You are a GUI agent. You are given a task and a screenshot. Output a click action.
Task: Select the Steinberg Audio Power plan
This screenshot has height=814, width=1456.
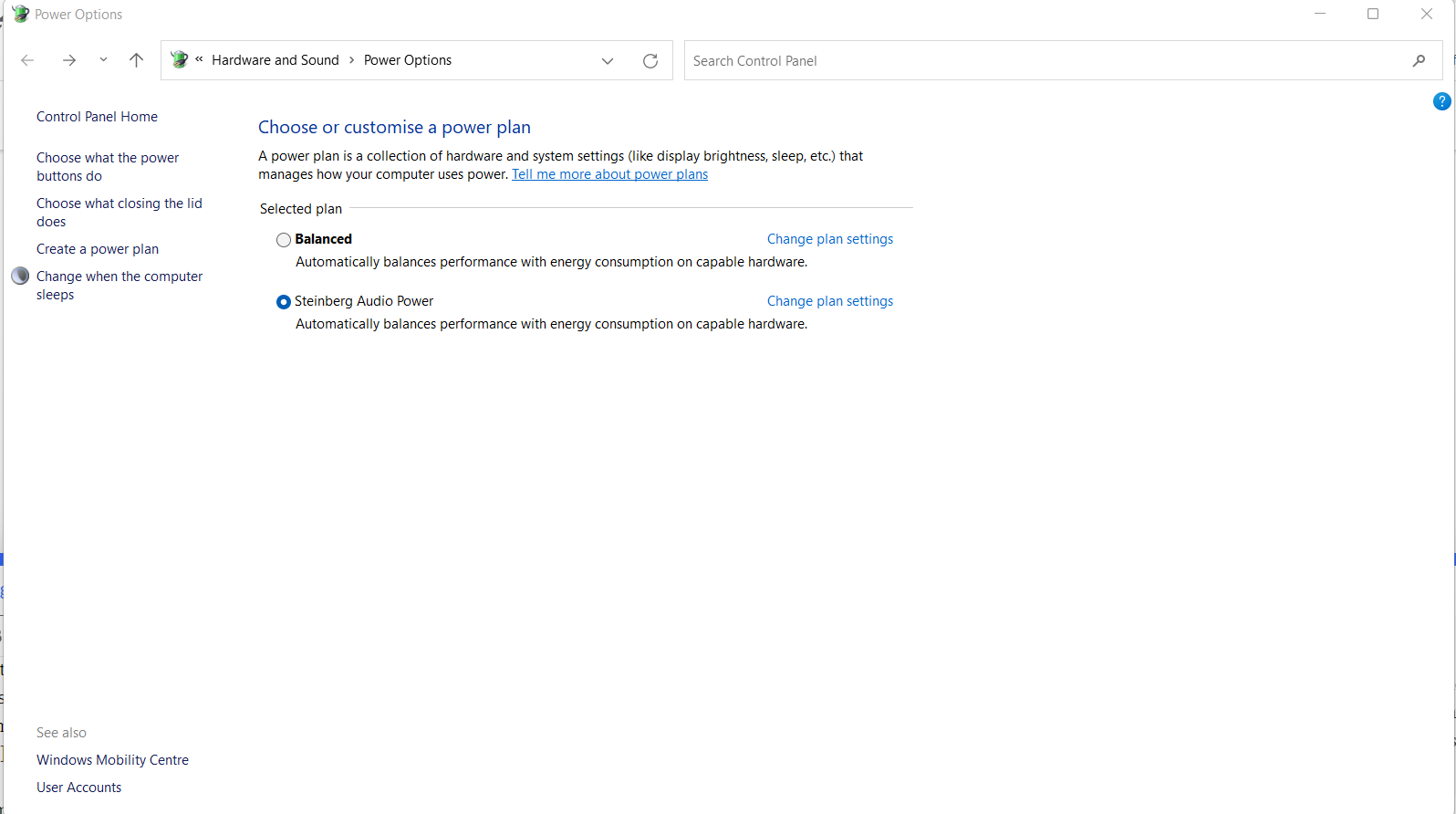click(284, 302)
